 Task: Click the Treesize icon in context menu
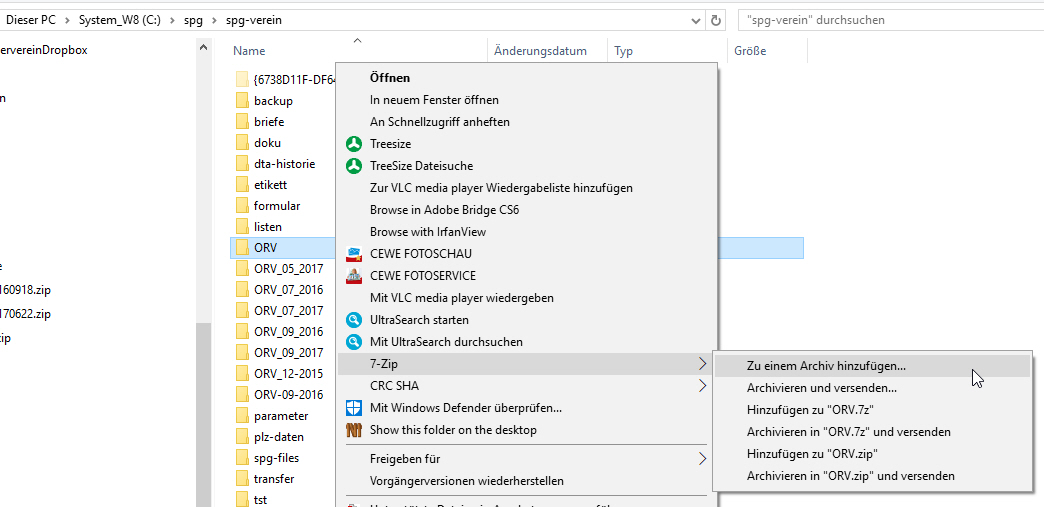point(353,144)
